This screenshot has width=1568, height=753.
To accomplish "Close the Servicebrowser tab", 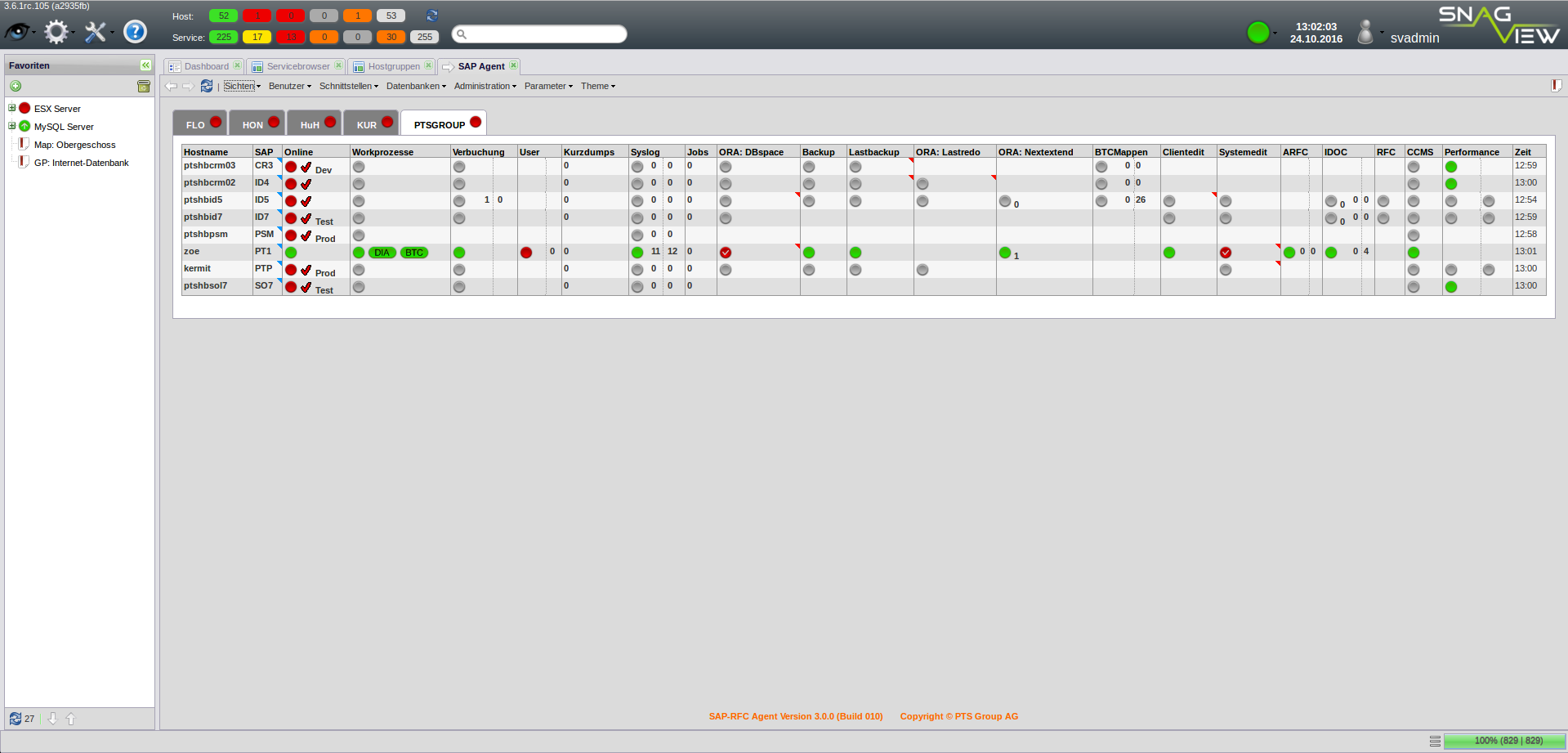I will (338, 65).
